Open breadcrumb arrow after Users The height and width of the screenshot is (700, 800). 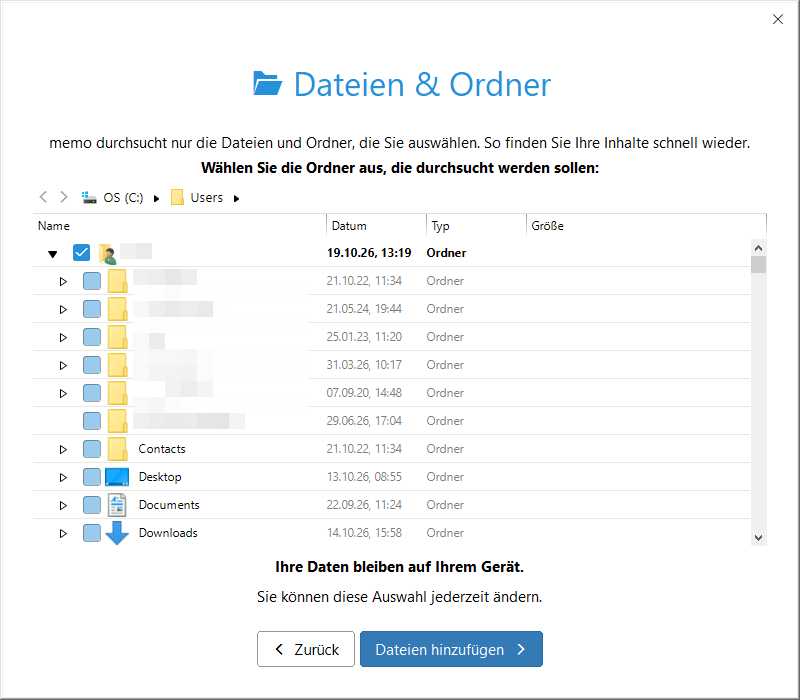pos(236,198)
